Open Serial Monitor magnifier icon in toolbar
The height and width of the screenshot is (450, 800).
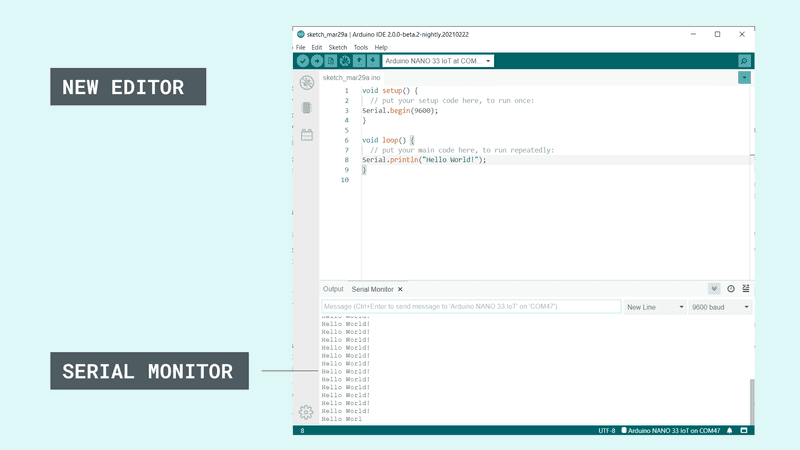[744, 61]
